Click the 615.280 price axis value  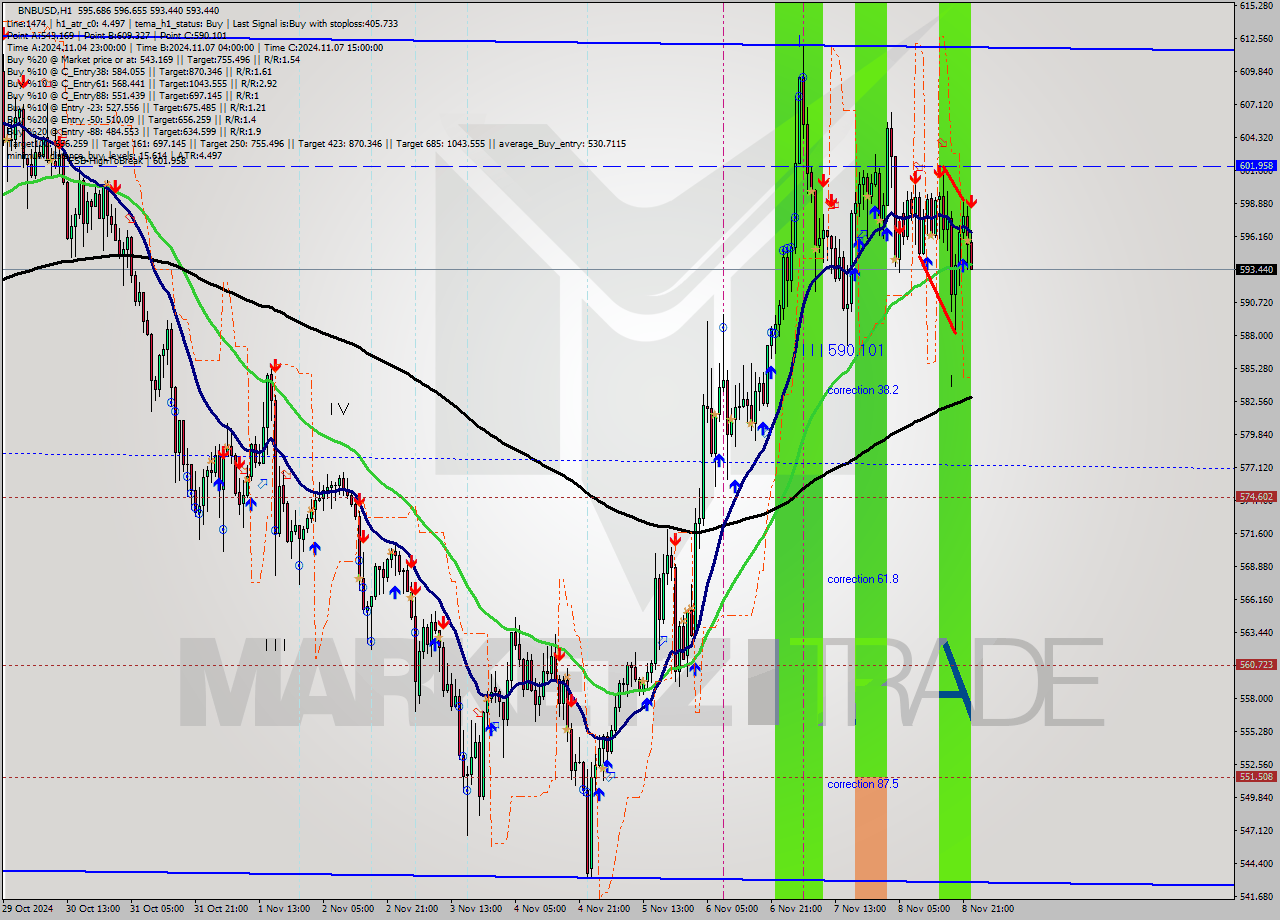[x=1256, y=6]
